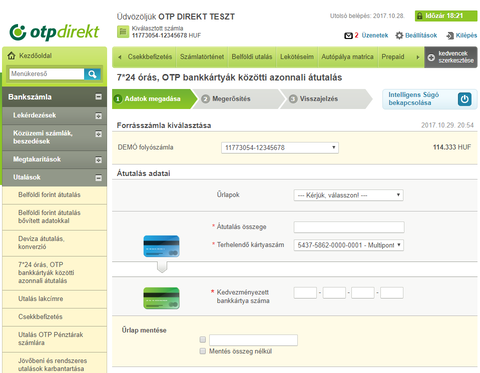The image size is (480, 373).
Task: Focus the Űrlap mentése name field
Action: click(253, 340)
